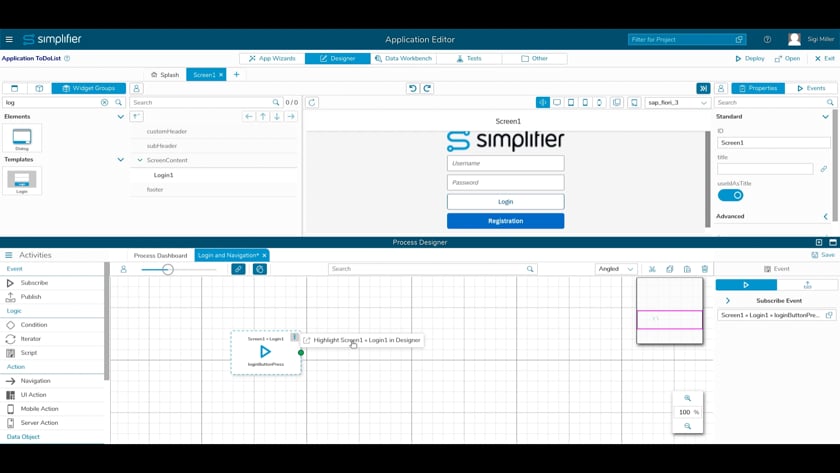Click Highlight Screen1 Login1 in Designer
This screenshot has width=840, height=473.
point(362,340)
